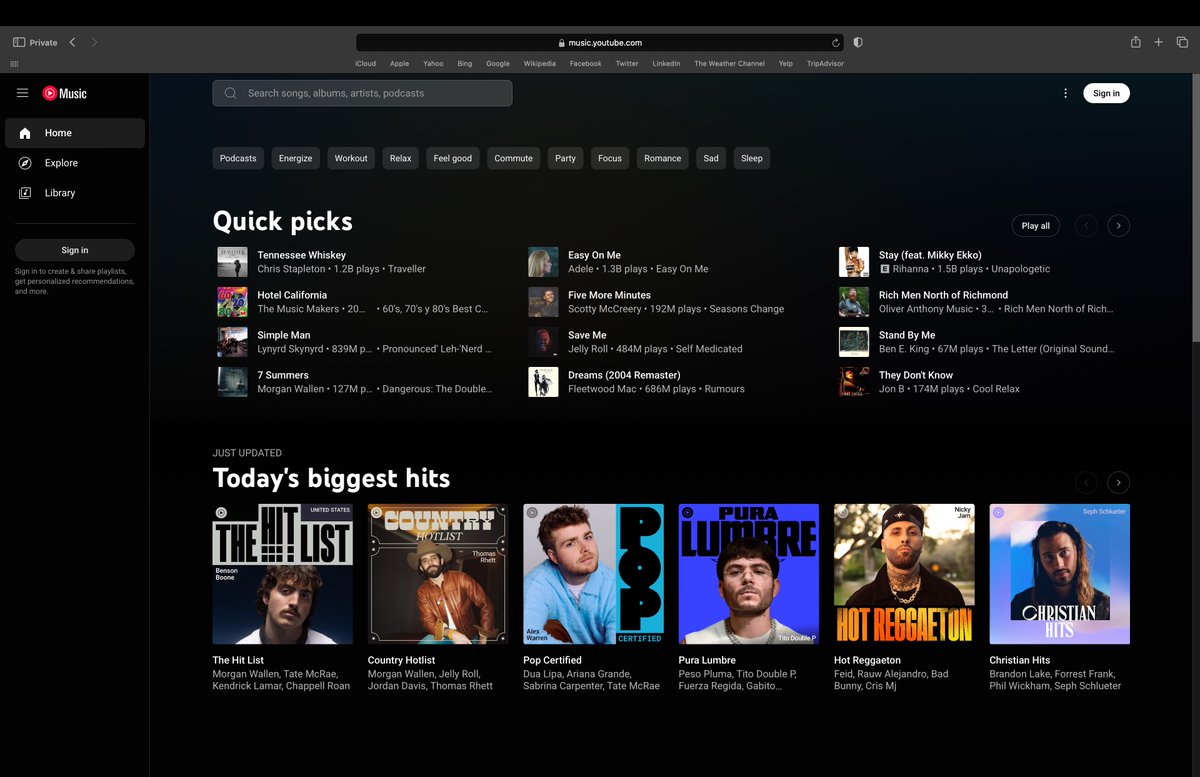The image size is (1200, 777).
Task: Open The Hit List playlist cover
Action: coord(282,574)
